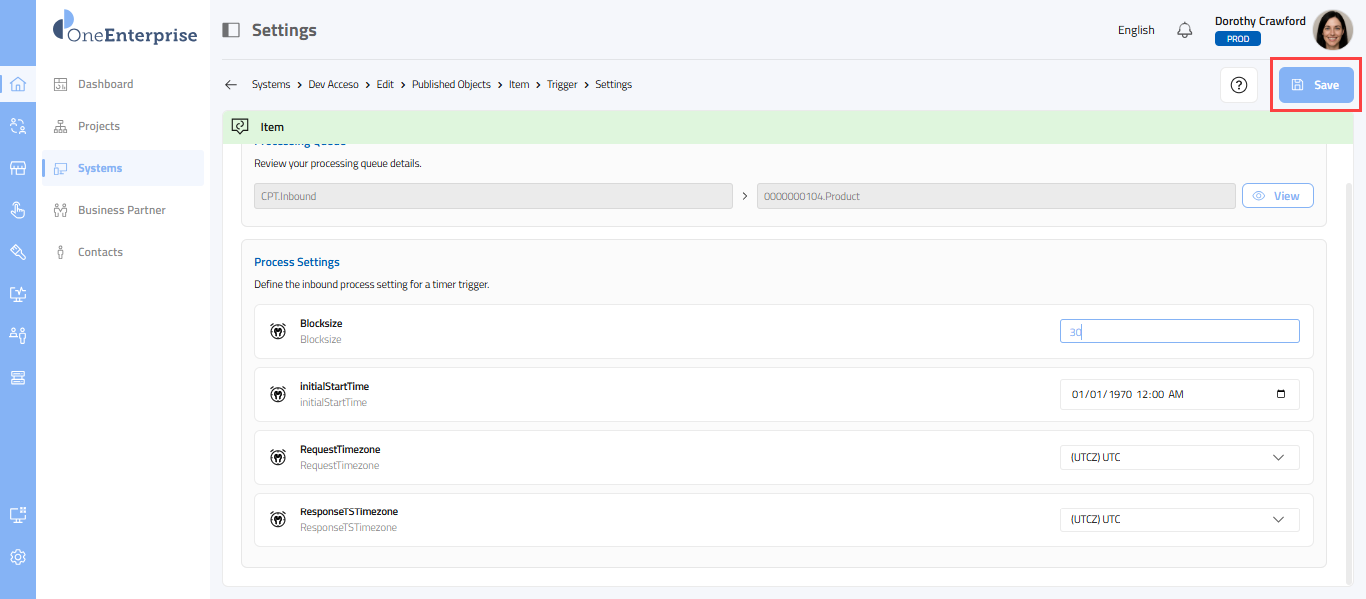Open Dashboard in the sidebar menu
Viewport: 1366px width, 599px height.
(x=105, y=84)
